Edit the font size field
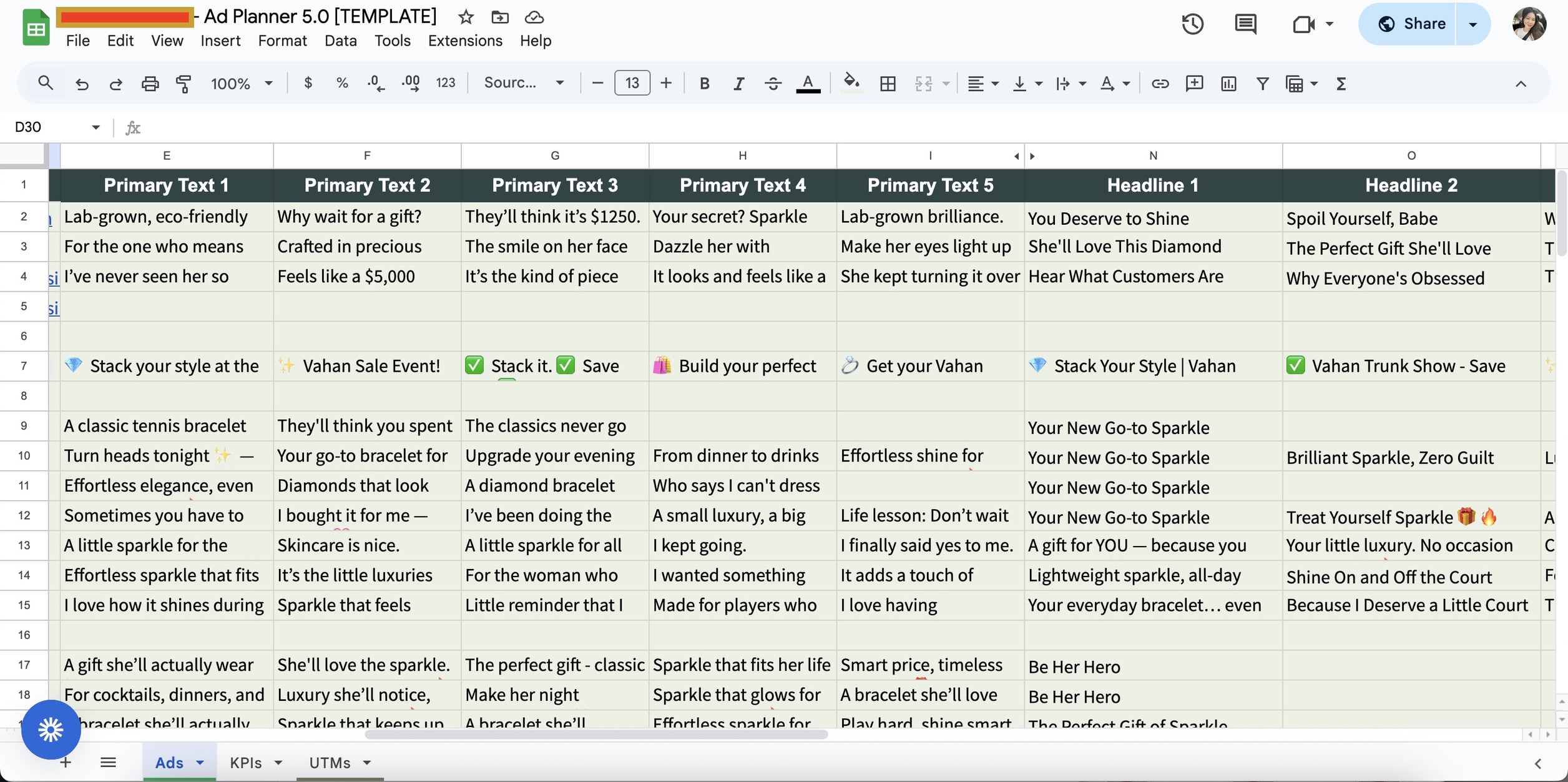Screen dimensions: 1568x782 tap(632, 83)
